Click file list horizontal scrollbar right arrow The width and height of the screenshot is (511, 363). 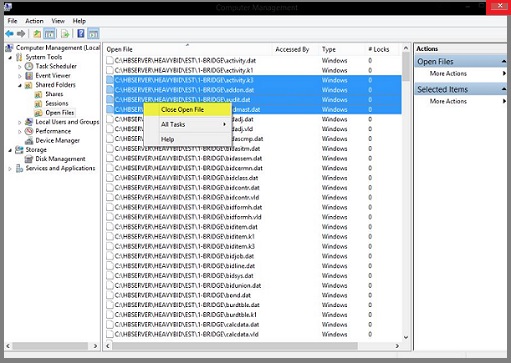[x=397, y=346]
